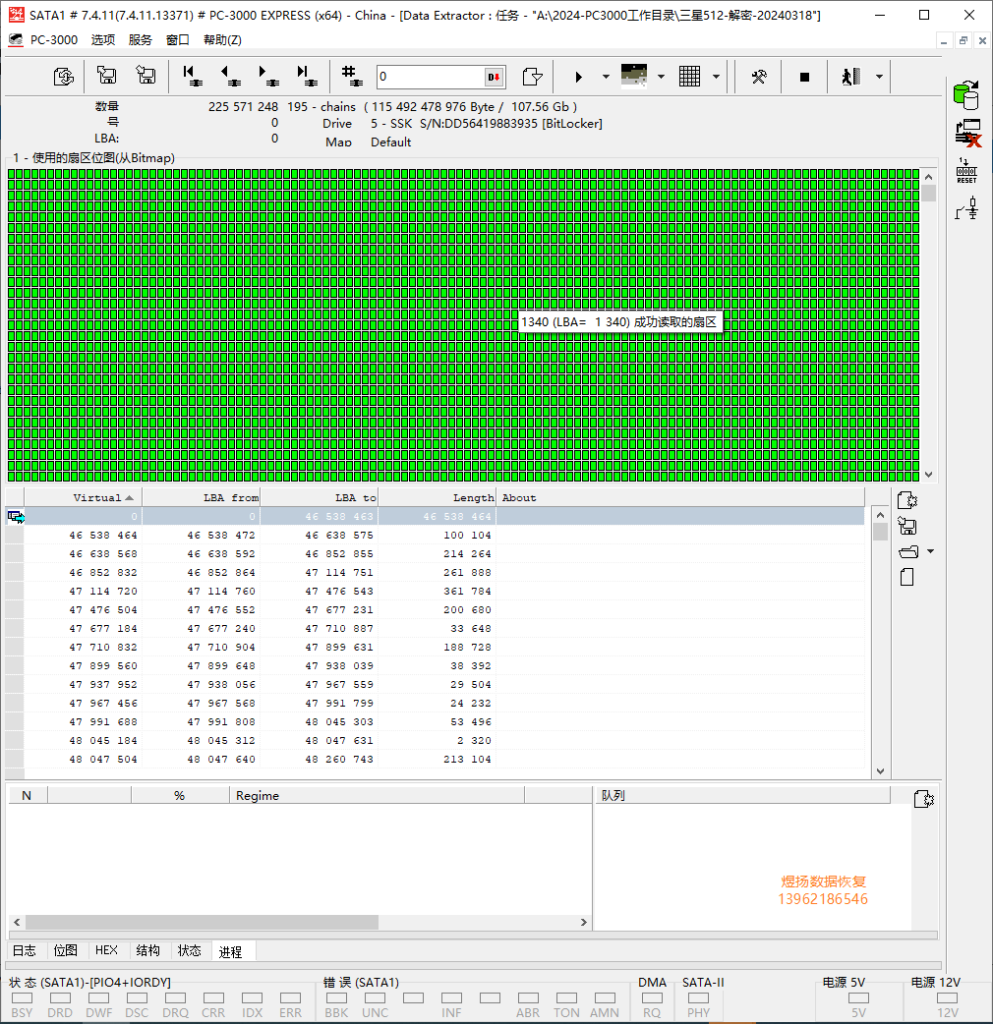Viewport: 993px width, 1024px height.
Task: Stop the process with square stop button
Action: click(804, 77)
